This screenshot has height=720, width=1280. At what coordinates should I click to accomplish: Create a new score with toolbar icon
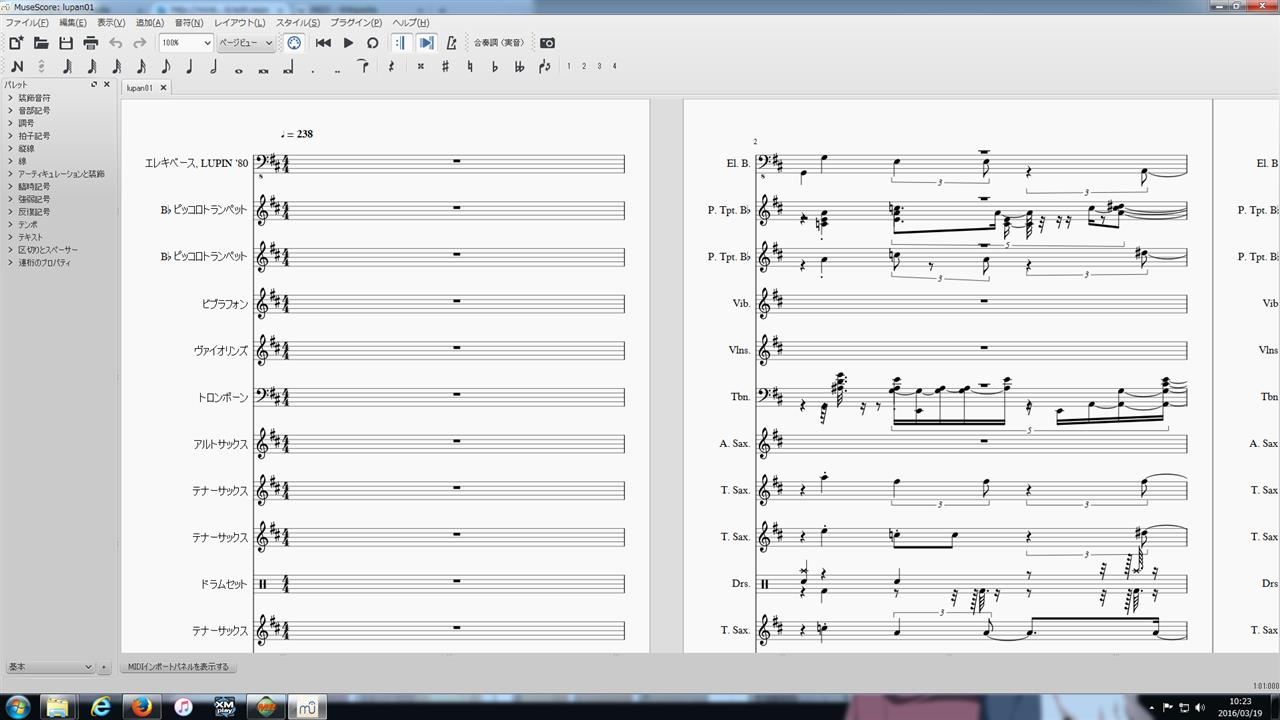(16, 43)
